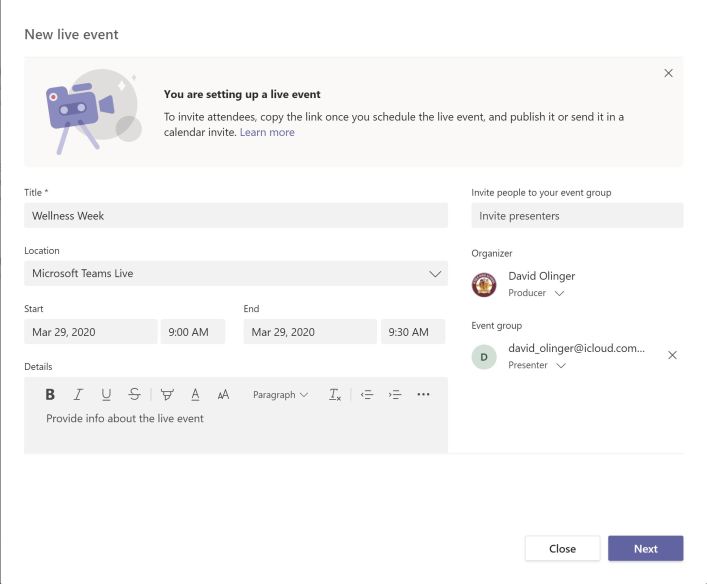
Task: Toggle underline formatting in Details toolbar
Action: coord(106,395)
